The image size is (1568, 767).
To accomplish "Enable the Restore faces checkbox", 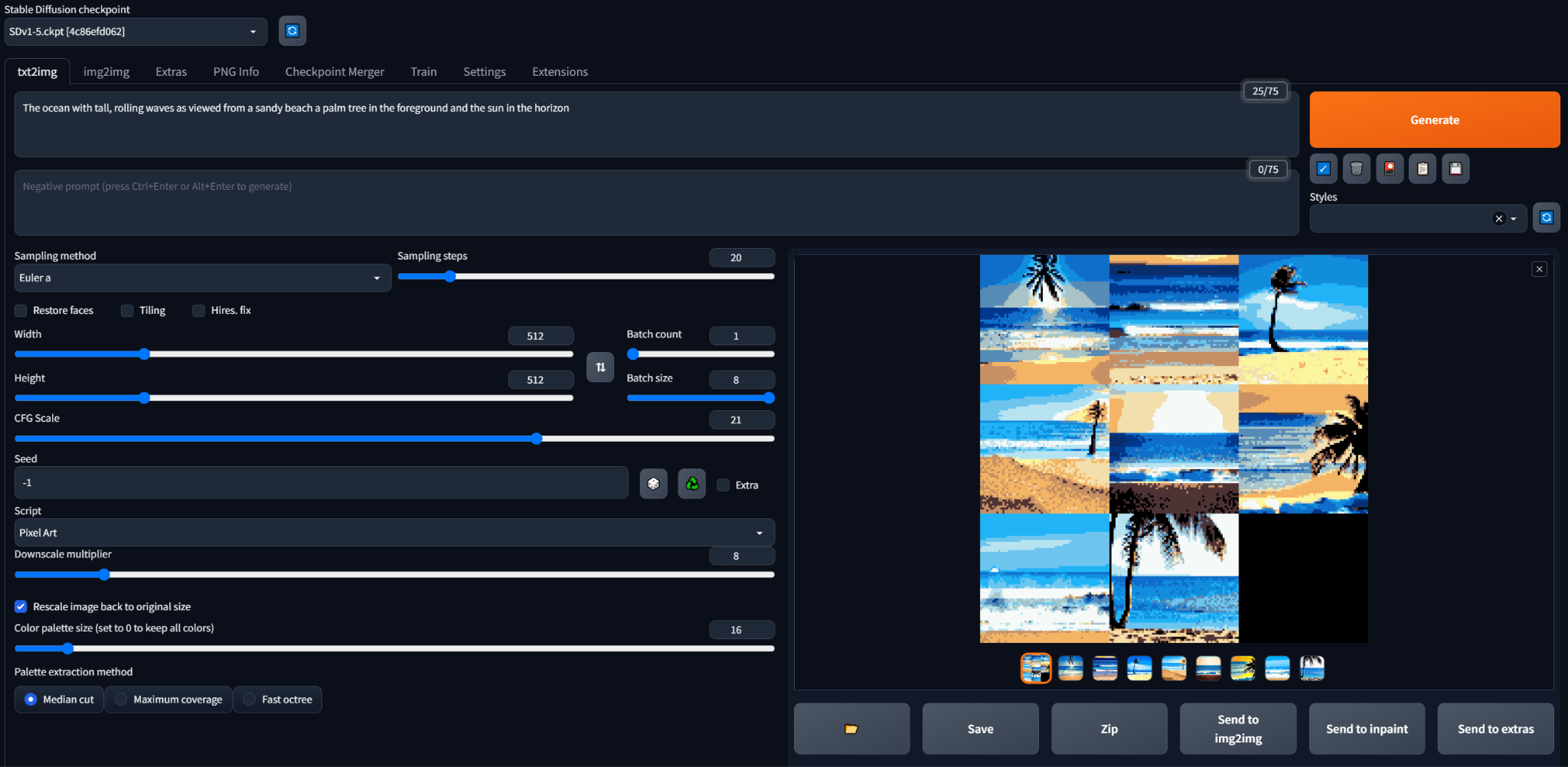I will click(21, 311).
